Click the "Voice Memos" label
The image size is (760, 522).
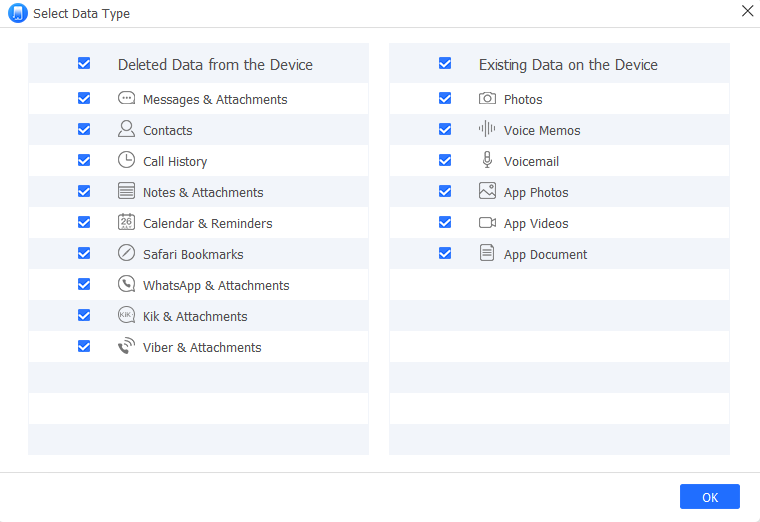point(542,130)
